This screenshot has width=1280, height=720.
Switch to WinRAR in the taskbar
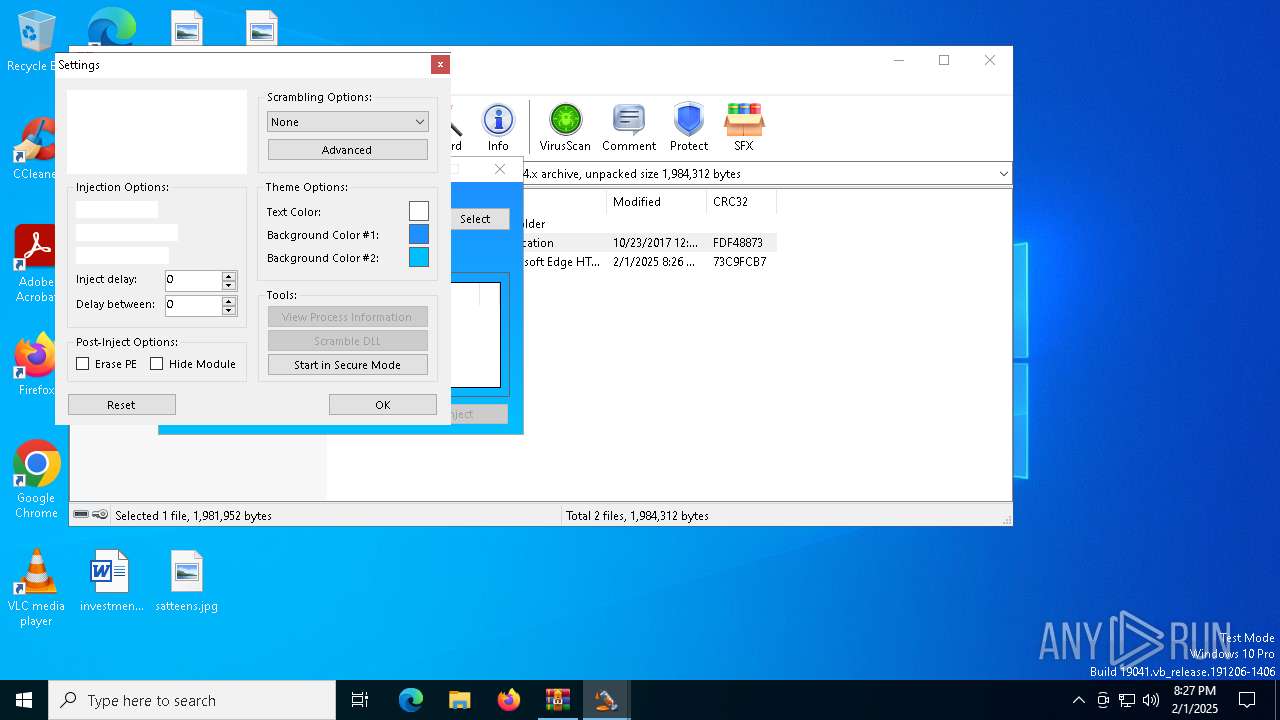557,700
